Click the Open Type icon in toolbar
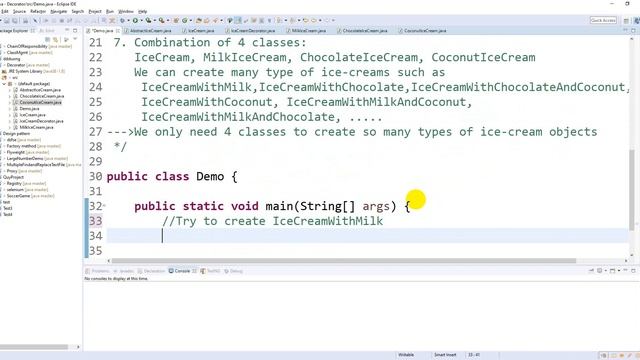The width and height of the screenshot is (640, 360). 199,20
